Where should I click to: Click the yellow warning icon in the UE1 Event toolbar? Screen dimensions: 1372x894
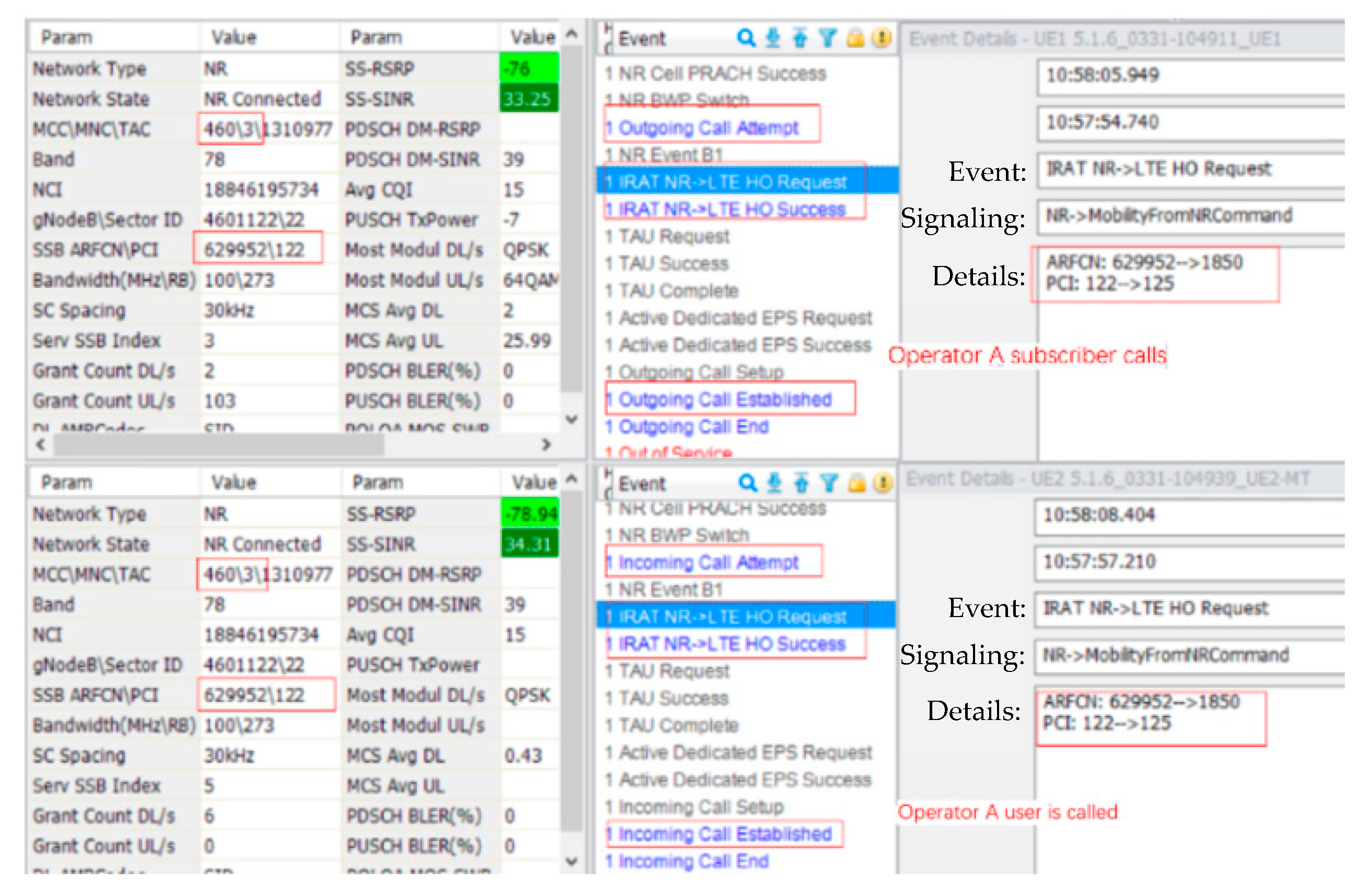pyautogui.click(x=882, y=38)
